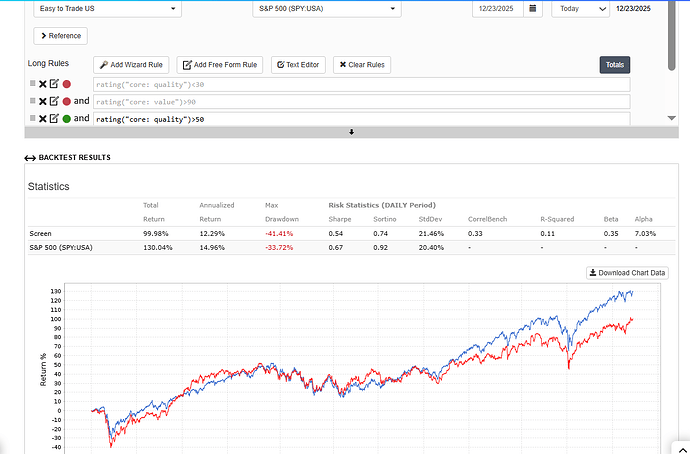
Task: Edit the core: value>90 rule pencil icon
Action: click(x=54, y=101)
